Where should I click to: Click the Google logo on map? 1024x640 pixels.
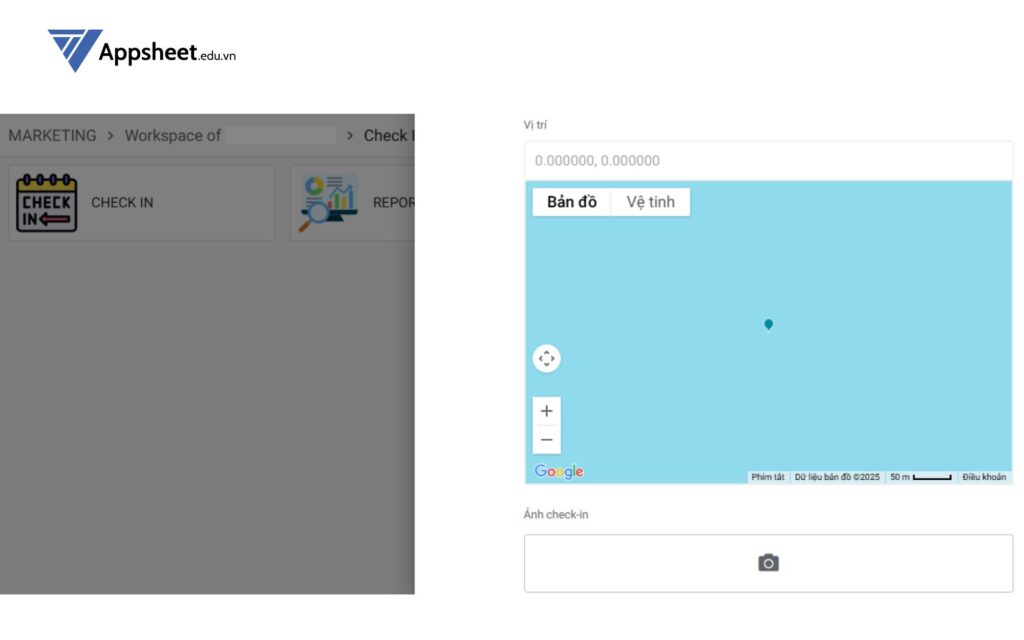pos(559,472)
